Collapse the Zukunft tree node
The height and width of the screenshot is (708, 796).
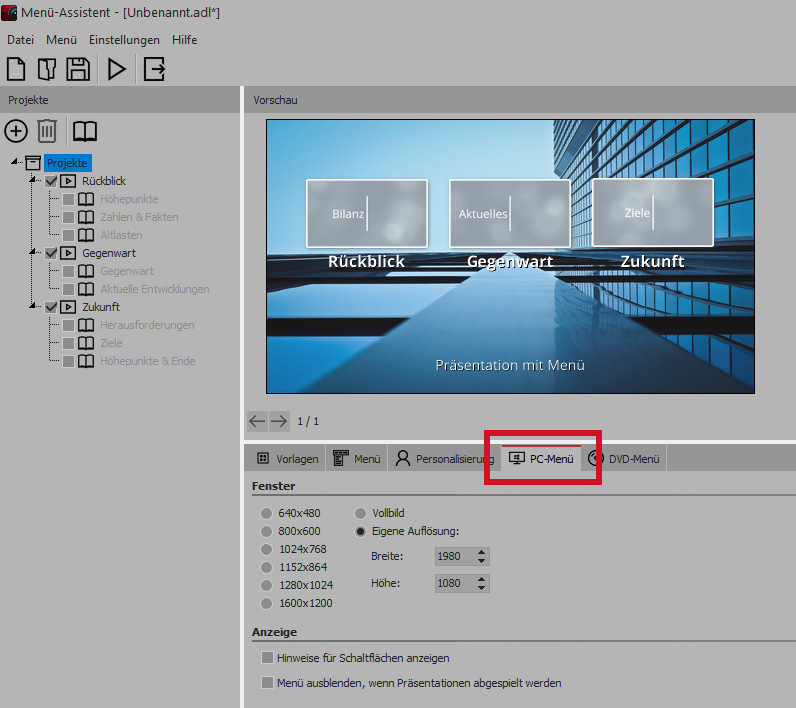[x=32, y=307]
